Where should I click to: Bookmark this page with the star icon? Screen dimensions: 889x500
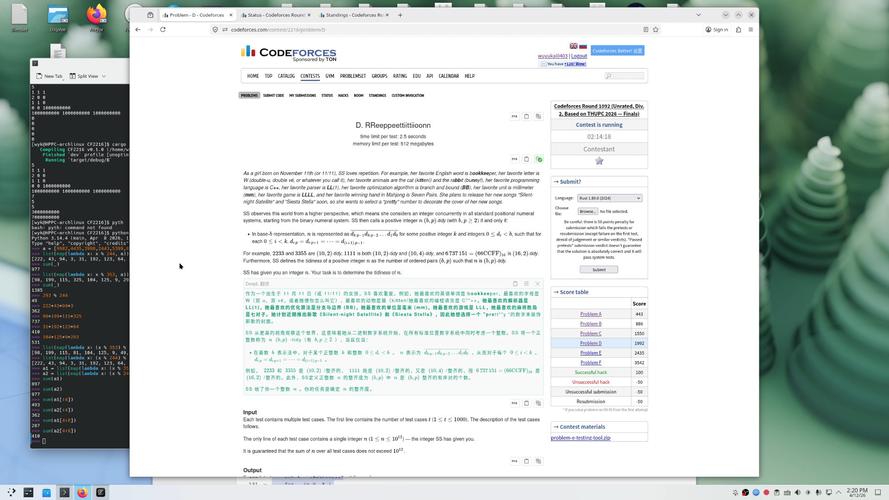tap(656, 29)
